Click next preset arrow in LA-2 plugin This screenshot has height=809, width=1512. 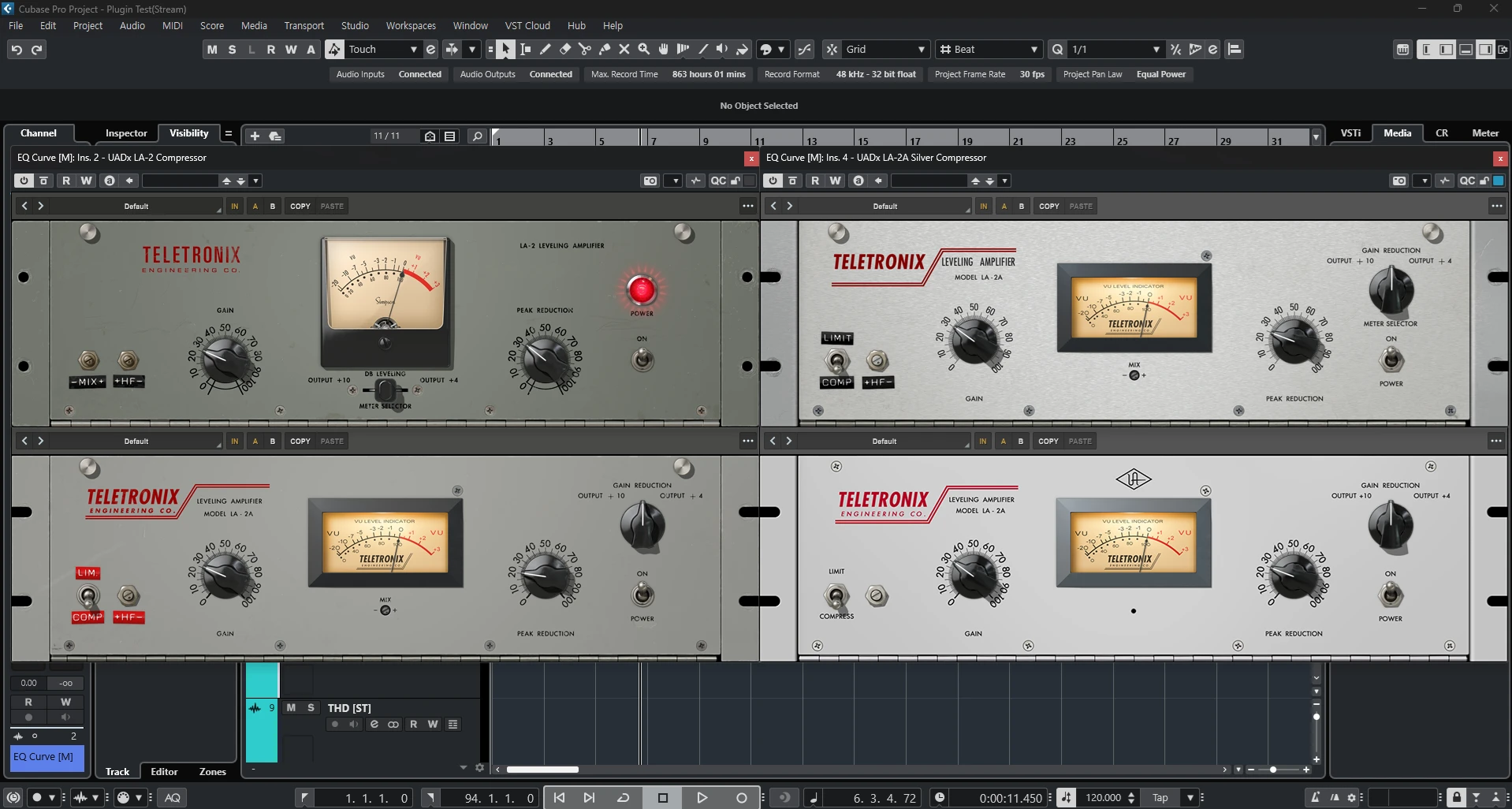41,206
